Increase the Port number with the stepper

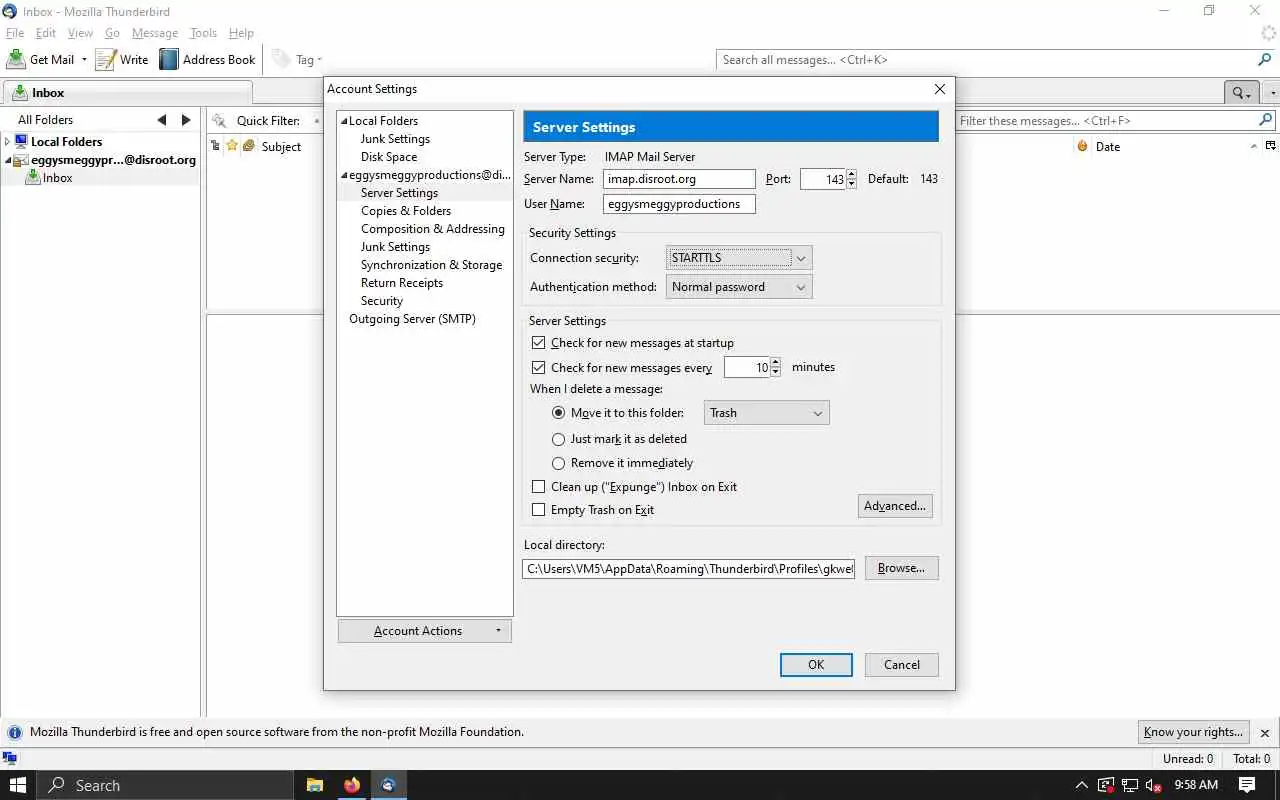[851, 174]
